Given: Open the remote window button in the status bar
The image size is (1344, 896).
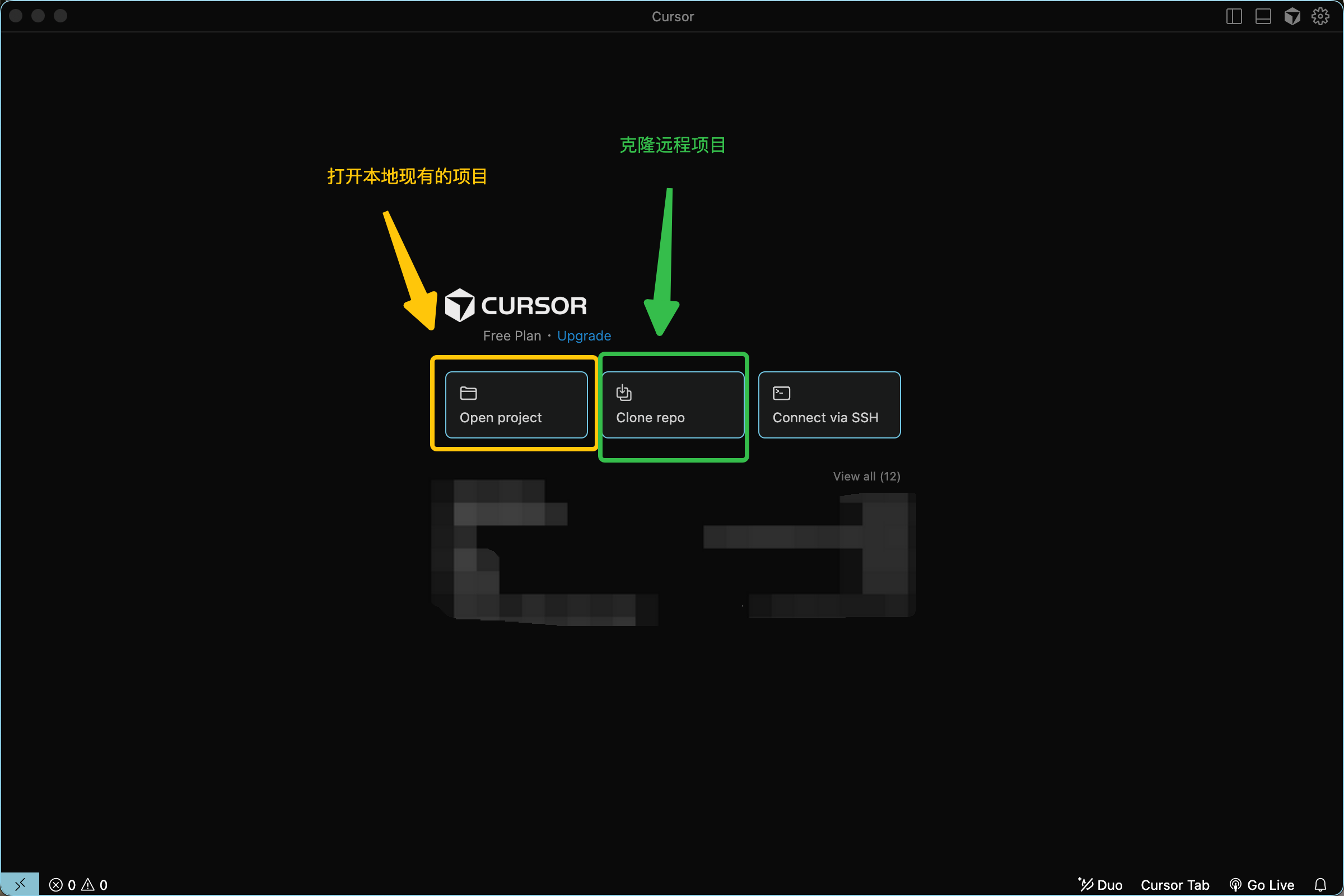Looking at the screenshot, I should point(20,885).
